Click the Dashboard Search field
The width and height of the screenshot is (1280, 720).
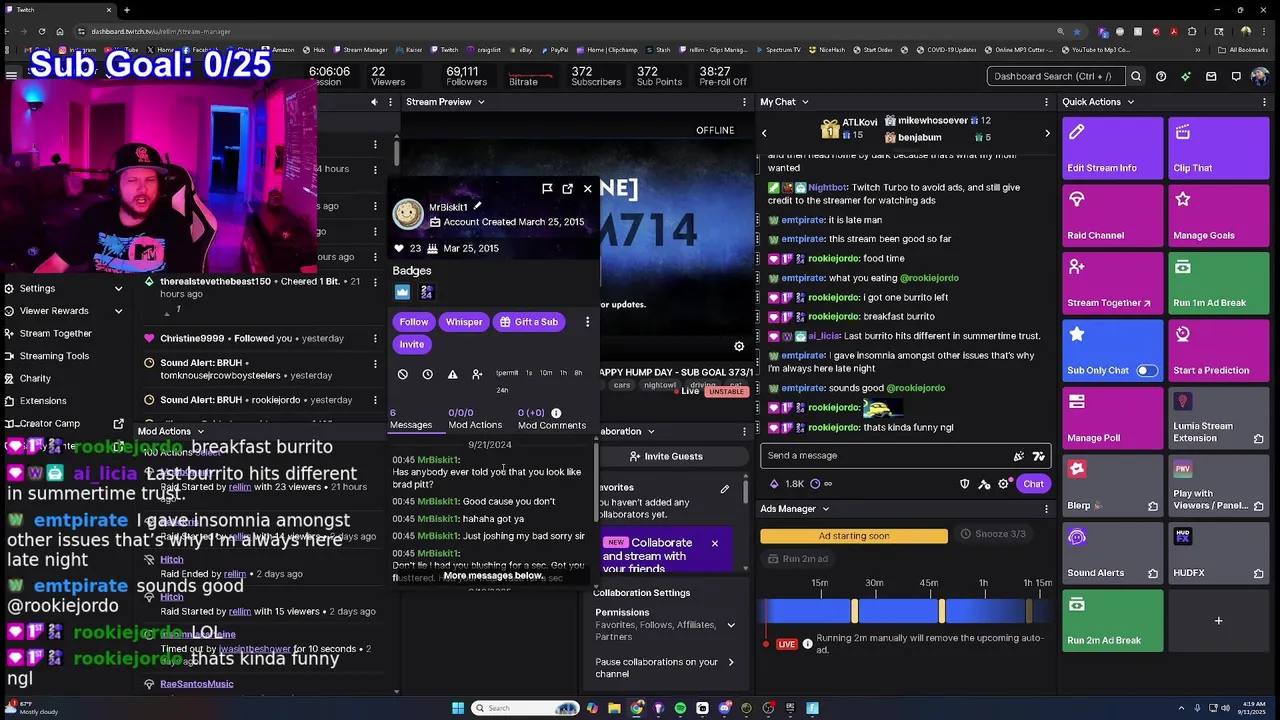(1055, 76)
